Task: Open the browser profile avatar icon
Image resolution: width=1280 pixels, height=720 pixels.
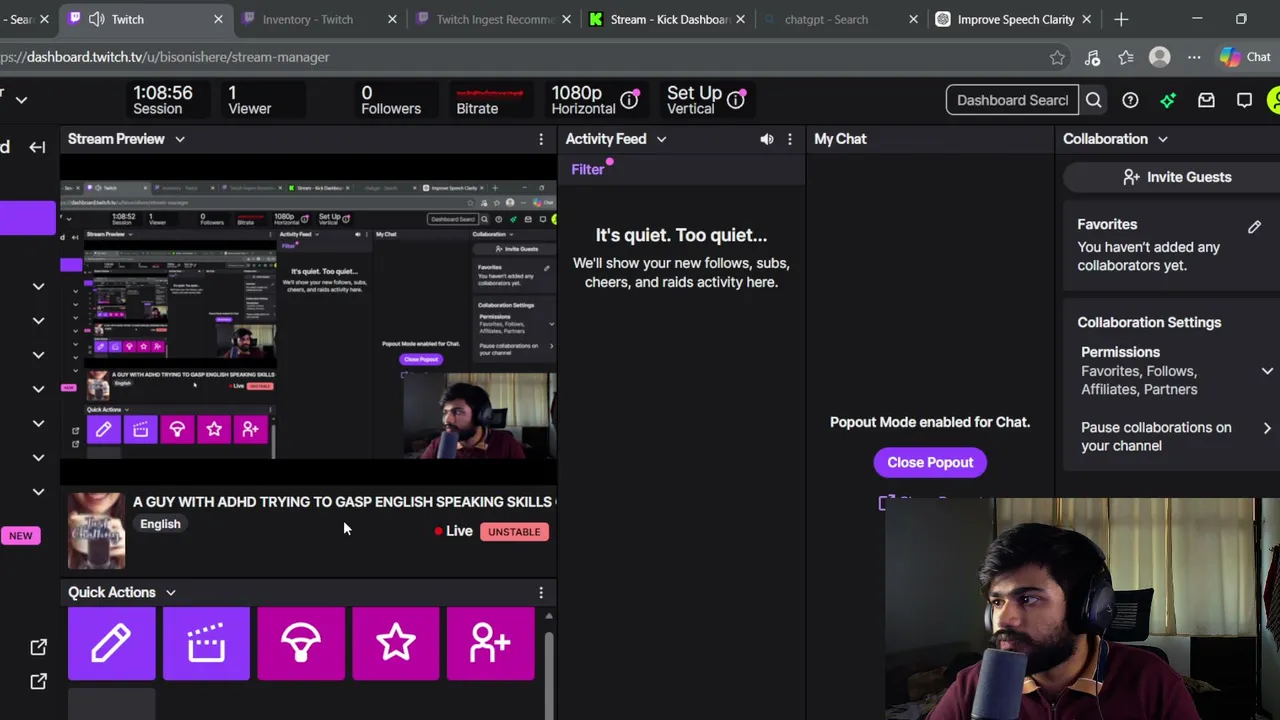Action: (1160, 58)
